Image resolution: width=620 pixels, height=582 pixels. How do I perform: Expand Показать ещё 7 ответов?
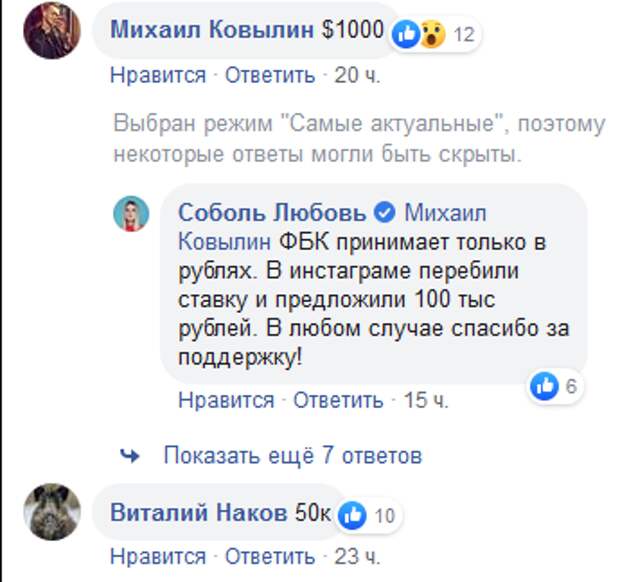pyautogui.click(x=292, y=456)
